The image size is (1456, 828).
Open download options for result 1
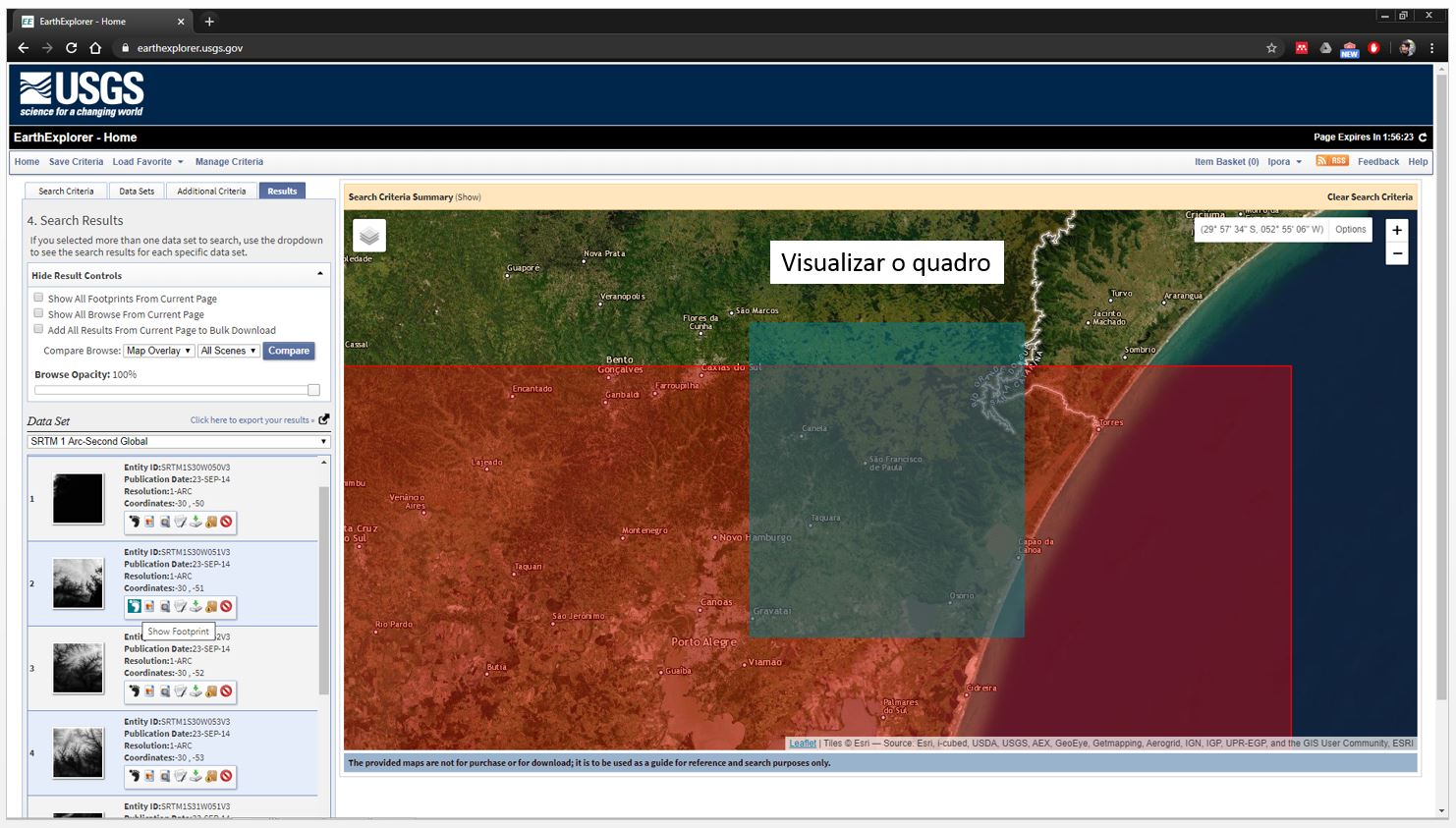(x=196, y=522)
